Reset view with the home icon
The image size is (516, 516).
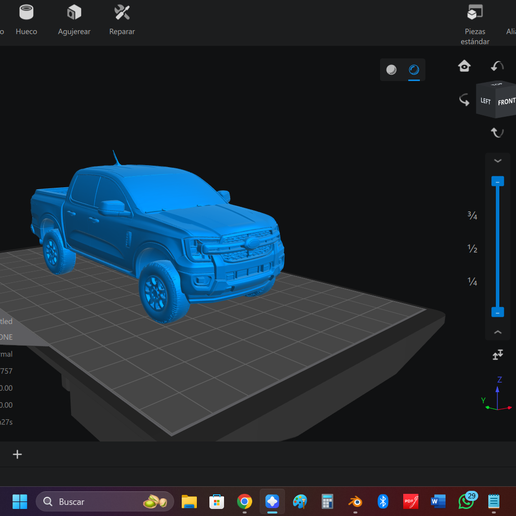point(464,66)
